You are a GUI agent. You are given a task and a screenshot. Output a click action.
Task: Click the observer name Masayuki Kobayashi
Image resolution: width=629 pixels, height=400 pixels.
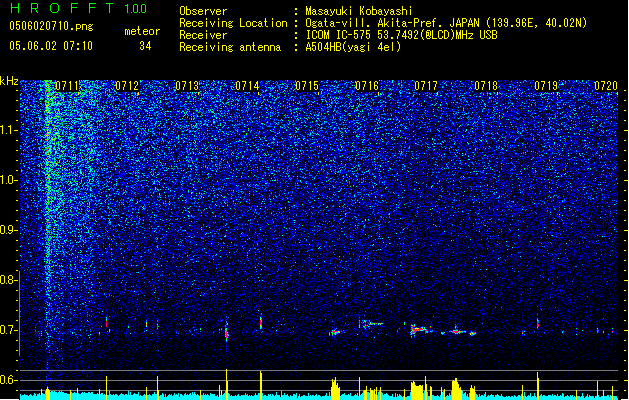(359, 11)
